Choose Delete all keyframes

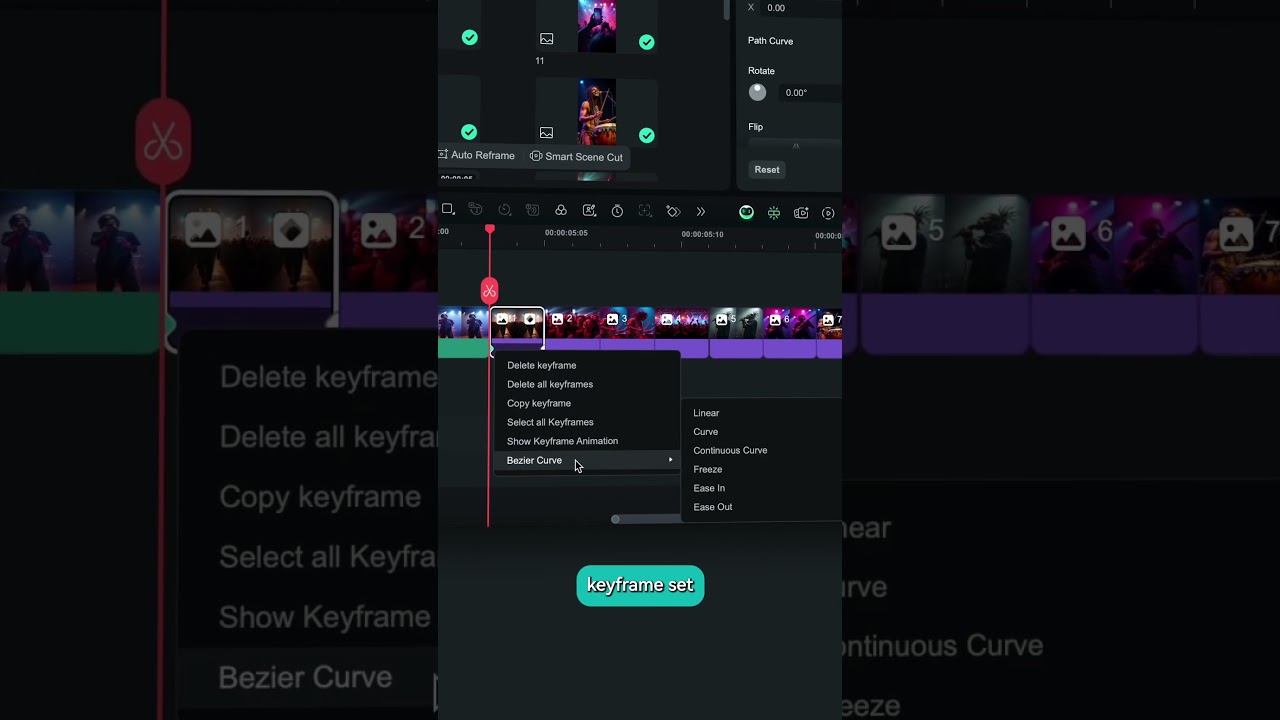click(550, 384)
